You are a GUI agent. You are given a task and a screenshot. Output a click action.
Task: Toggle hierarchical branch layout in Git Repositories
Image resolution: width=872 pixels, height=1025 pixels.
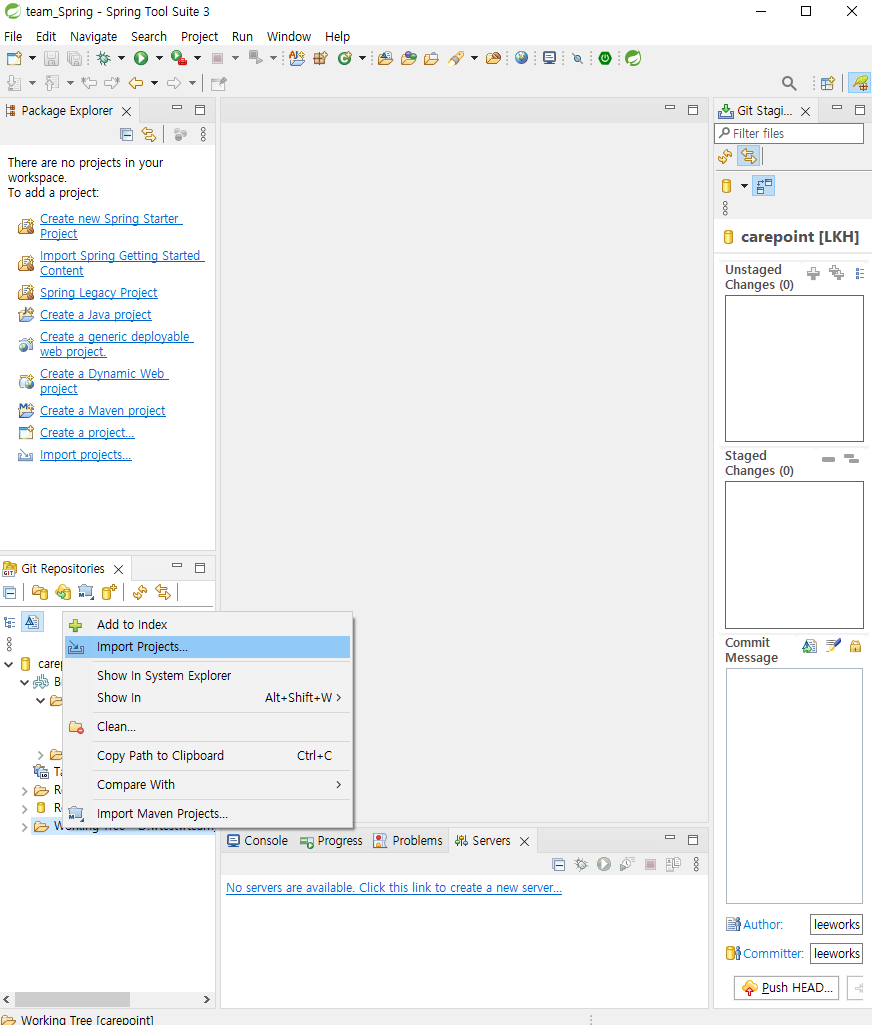pyautogui.click(x=10, y=622)
